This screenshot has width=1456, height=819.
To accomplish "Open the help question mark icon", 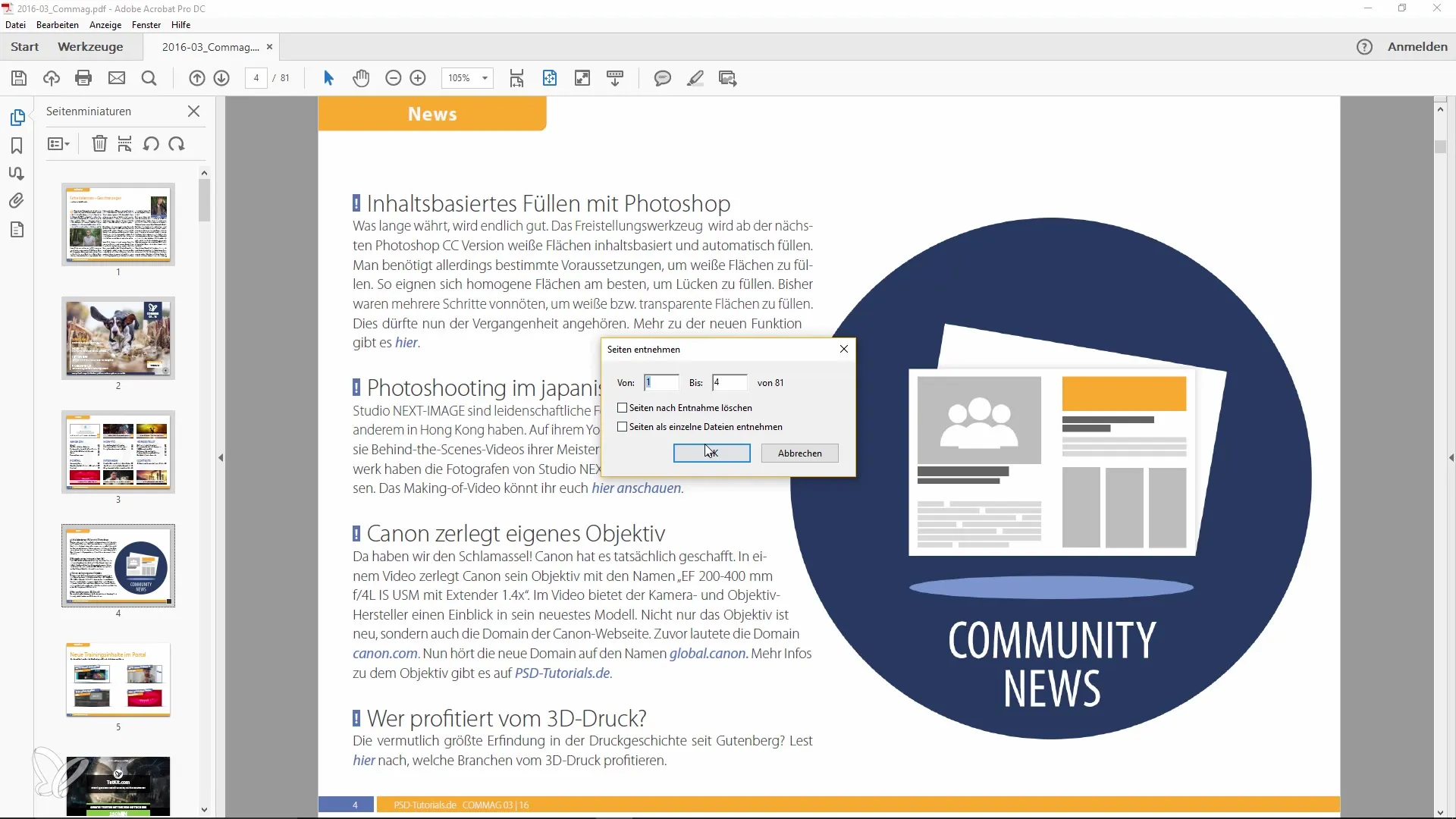I will 1364,47.
